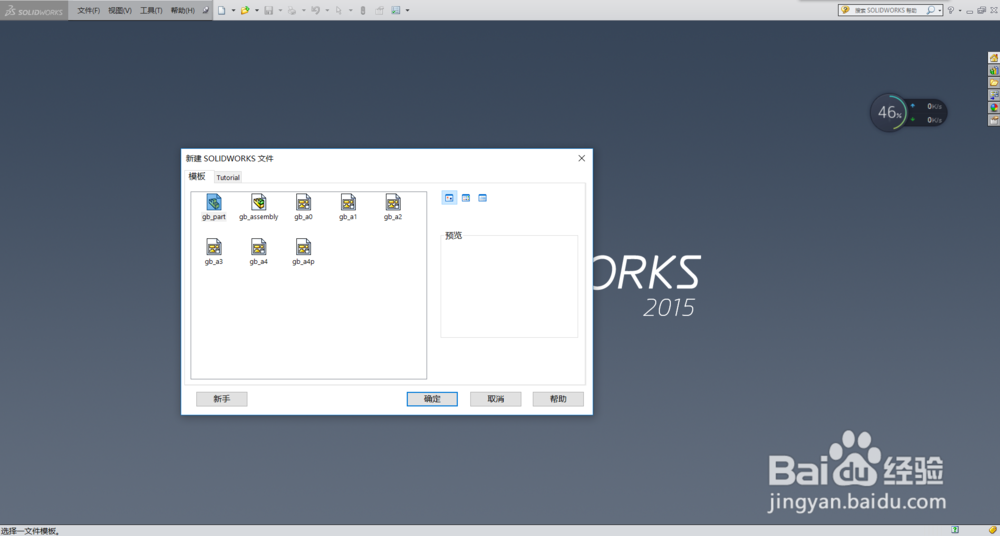Select the gb_assembly template icon
Image resolution: width=1000 pixels, height=536 pixels.
click(258, 202)
